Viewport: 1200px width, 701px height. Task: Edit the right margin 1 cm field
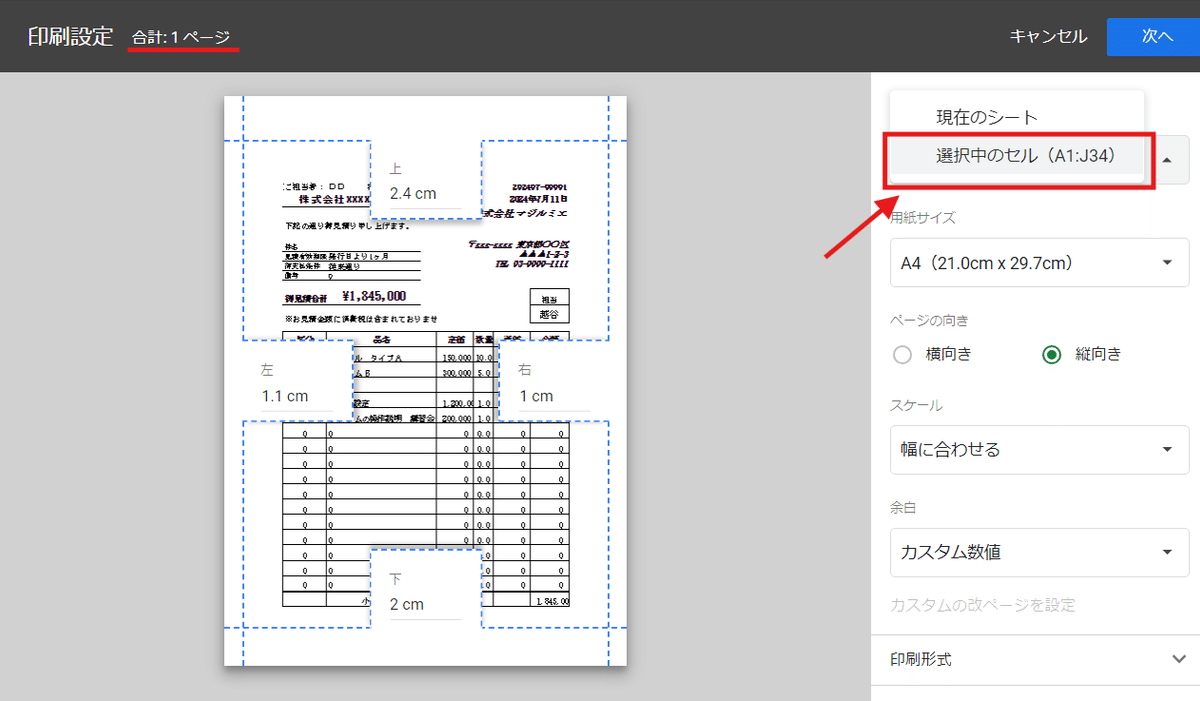coord(554,396)
